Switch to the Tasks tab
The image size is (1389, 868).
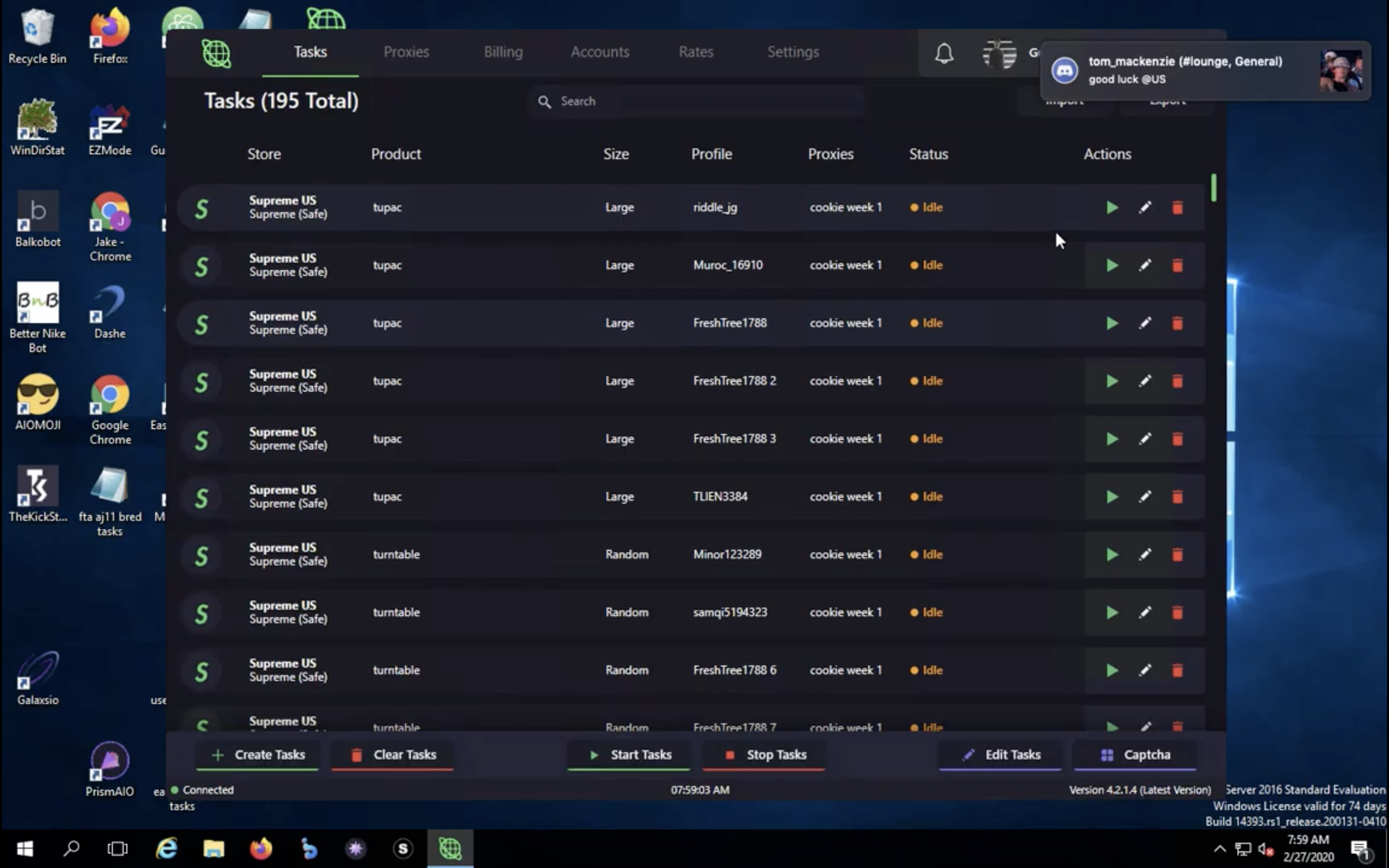coord(311,52)
